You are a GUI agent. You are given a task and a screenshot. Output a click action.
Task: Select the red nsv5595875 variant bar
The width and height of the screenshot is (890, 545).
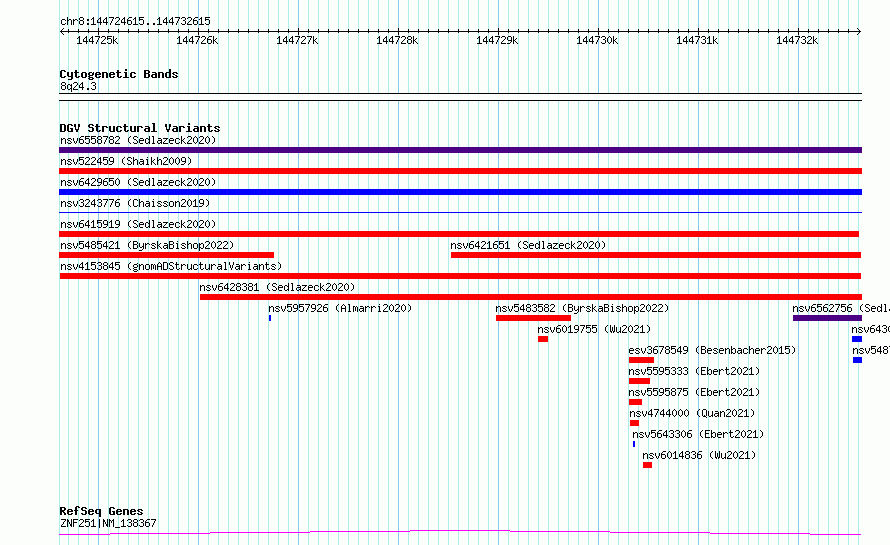[635, 402]
